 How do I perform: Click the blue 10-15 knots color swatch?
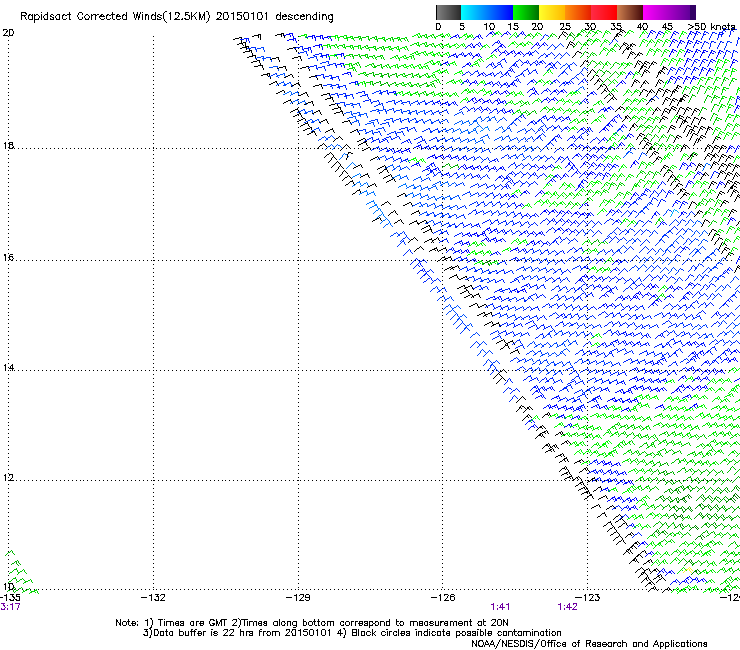500,12
